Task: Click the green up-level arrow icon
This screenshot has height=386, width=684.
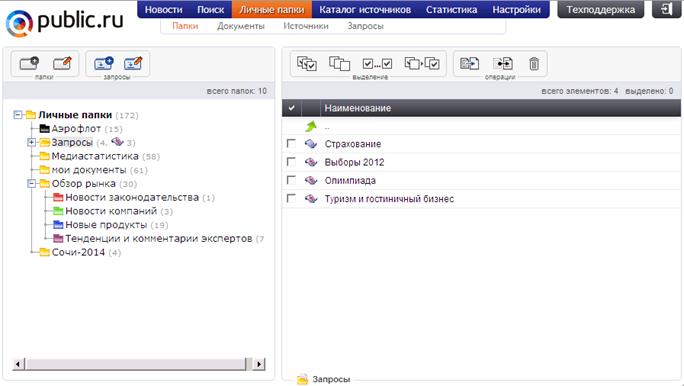Action: [x=311, y=126]
